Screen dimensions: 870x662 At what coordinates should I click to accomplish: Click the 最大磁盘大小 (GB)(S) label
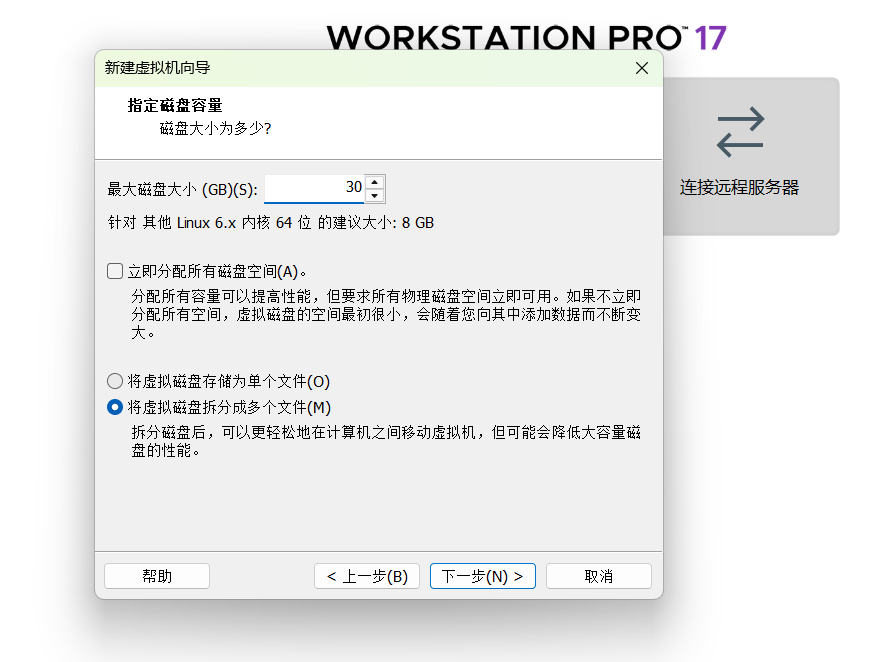(183, 190)
